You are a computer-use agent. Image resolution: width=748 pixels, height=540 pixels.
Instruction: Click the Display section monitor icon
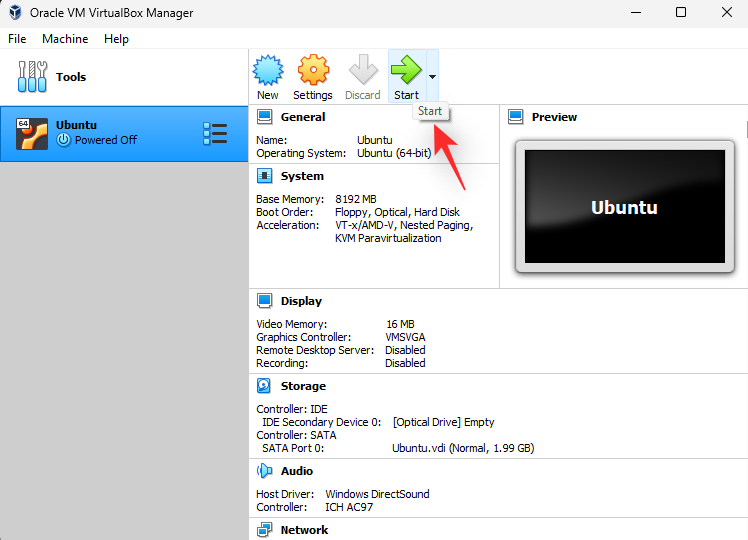(265, 301)
